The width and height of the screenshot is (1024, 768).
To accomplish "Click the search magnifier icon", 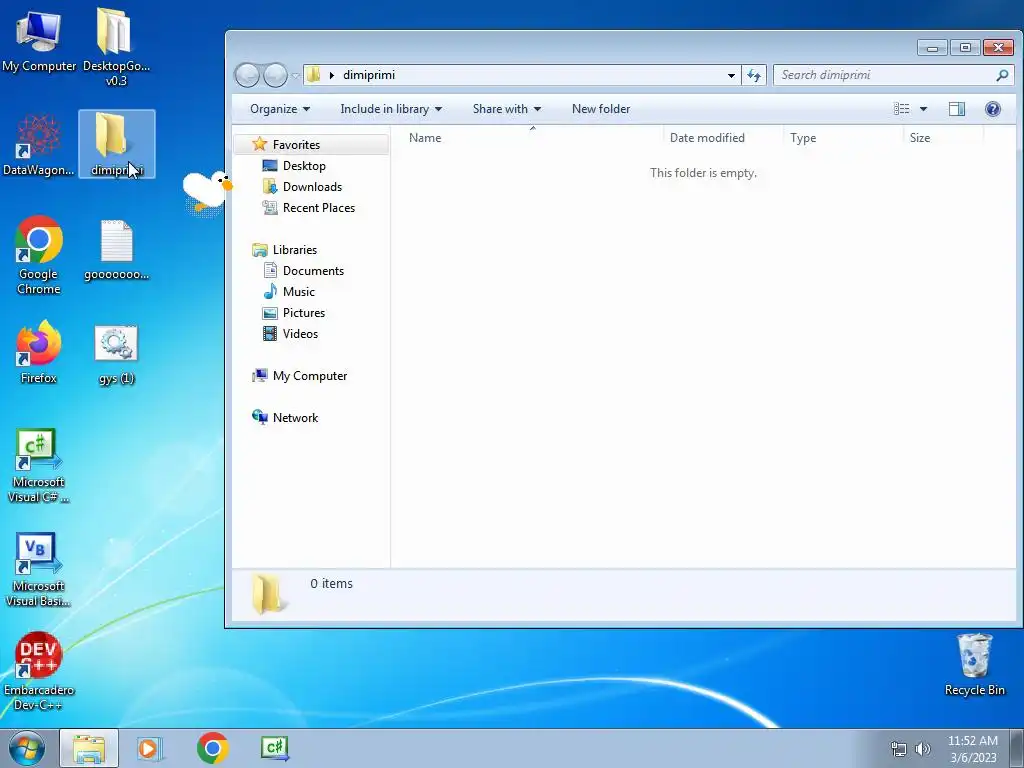I will pyautogui.click(x=1002, y=75).
